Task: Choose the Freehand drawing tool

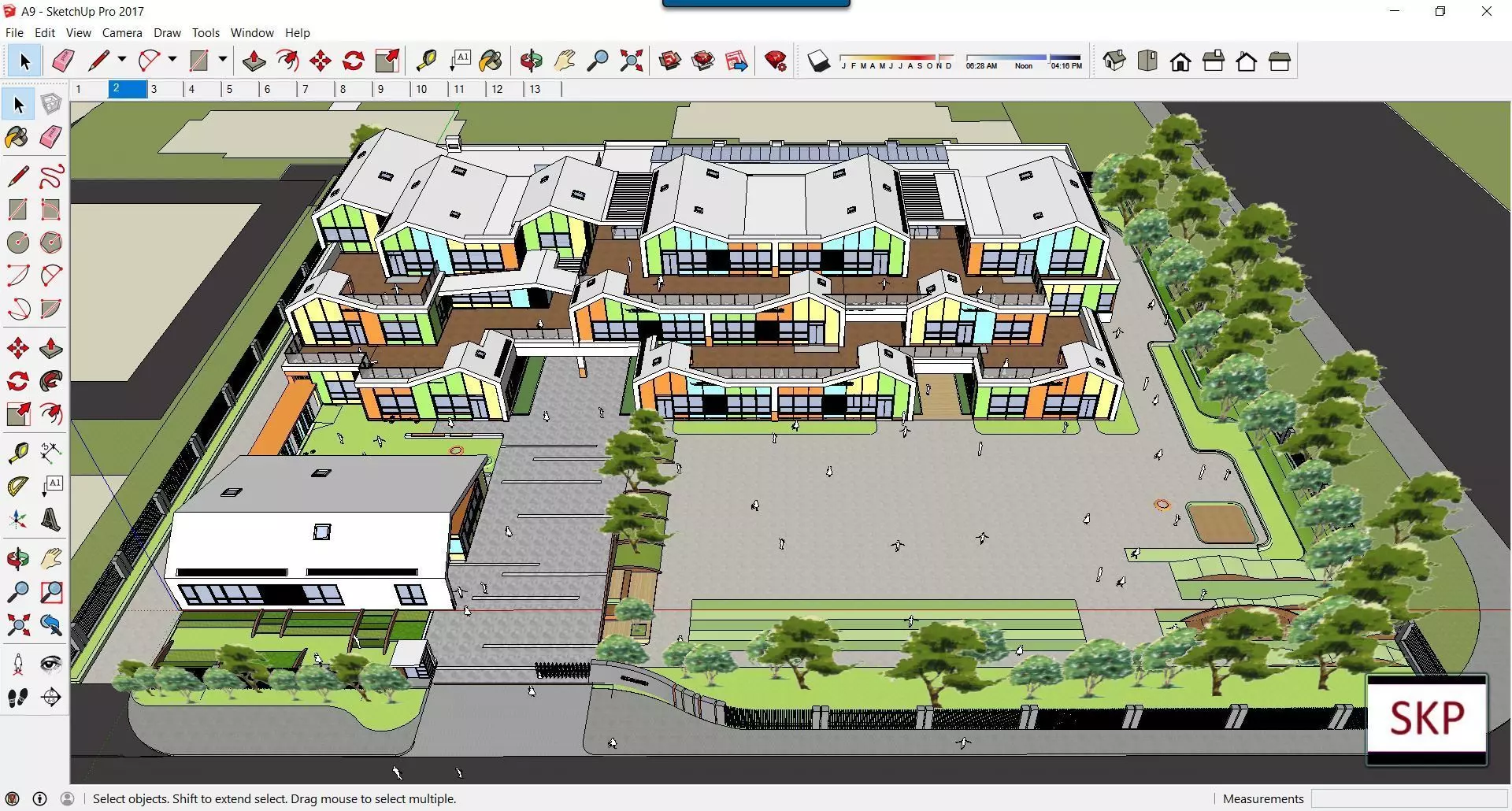Action: pyautogui.click(x=51, y=176)
